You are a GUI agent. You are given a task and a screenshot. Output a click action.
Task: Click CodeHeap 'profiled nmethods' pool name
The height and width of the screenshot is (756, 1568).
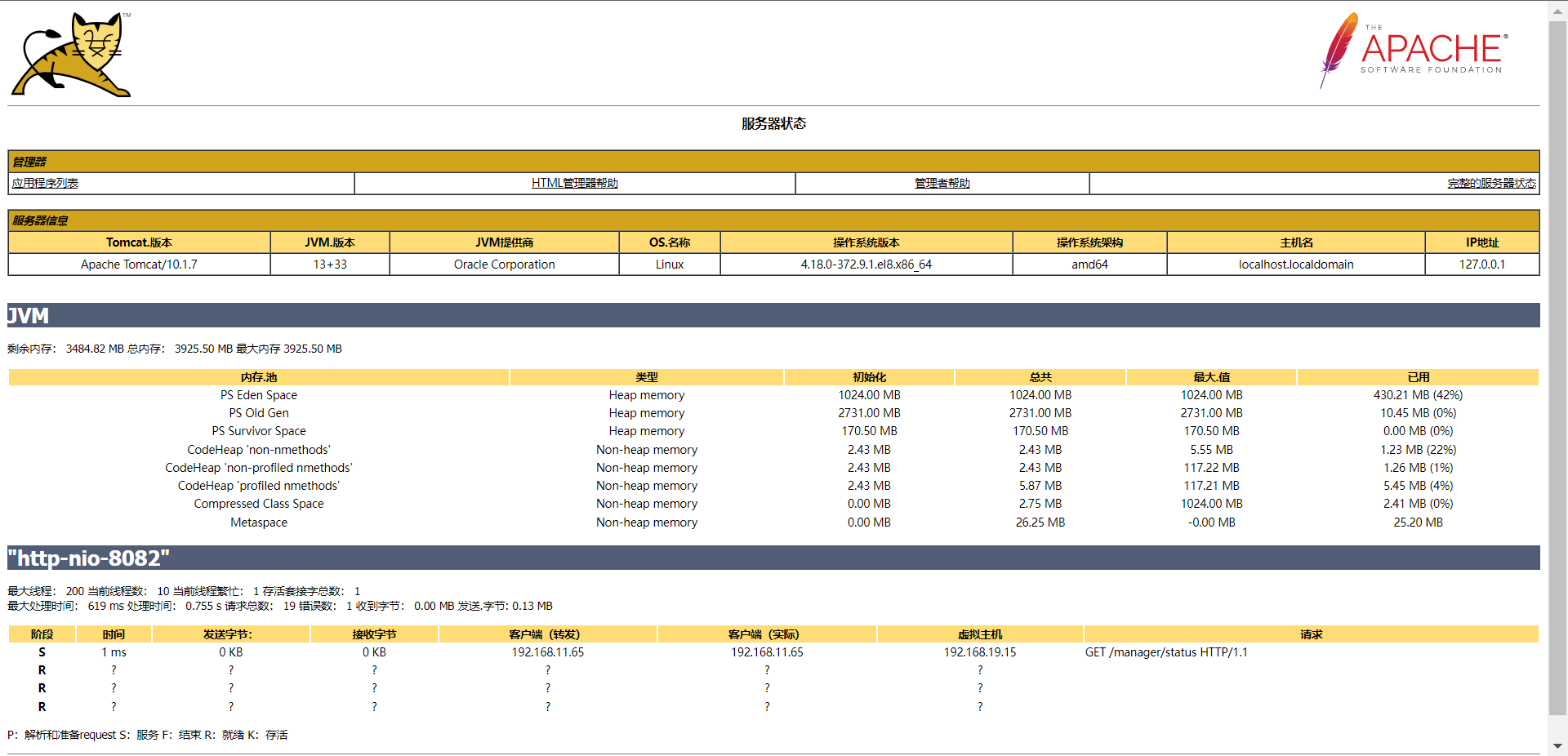(259, 486)
